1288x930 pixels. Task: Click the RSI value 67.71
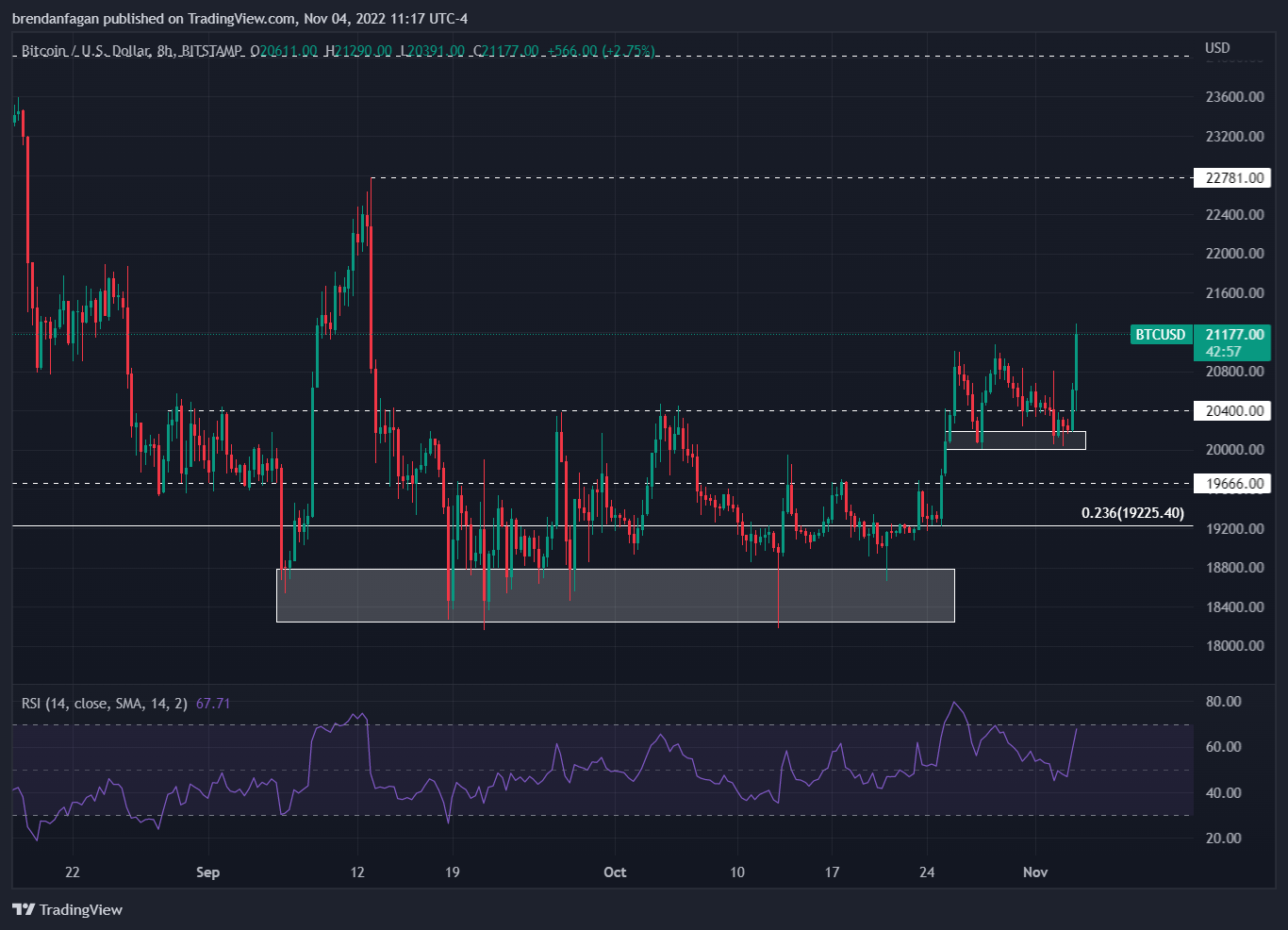tap(213, 704)
